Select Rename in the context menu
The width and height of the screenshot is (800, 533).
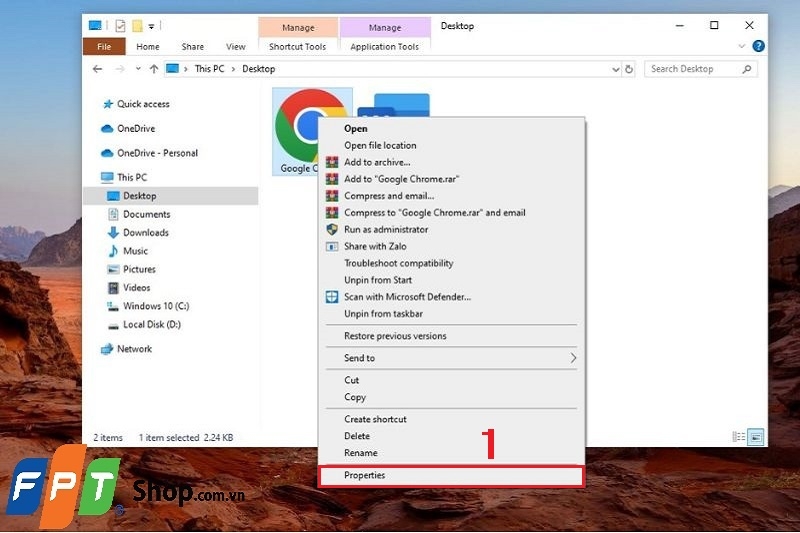click(451, 453)
